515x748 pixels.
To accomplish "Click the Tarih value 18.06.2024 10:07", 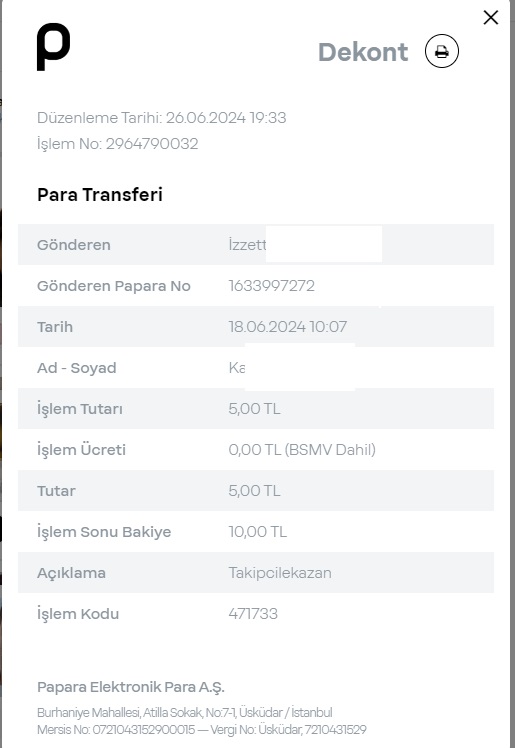I will coord(288,327).
